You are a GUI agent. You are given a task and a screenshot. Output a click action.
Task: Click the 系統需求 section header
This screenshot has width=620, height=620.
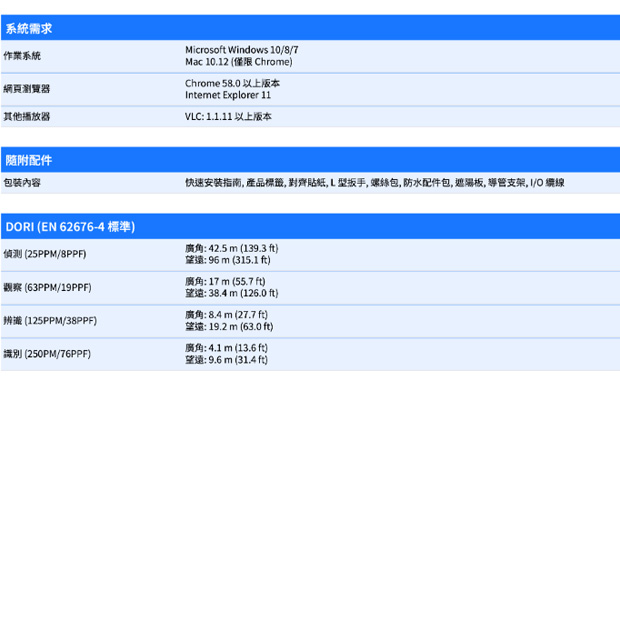(29, 28)
